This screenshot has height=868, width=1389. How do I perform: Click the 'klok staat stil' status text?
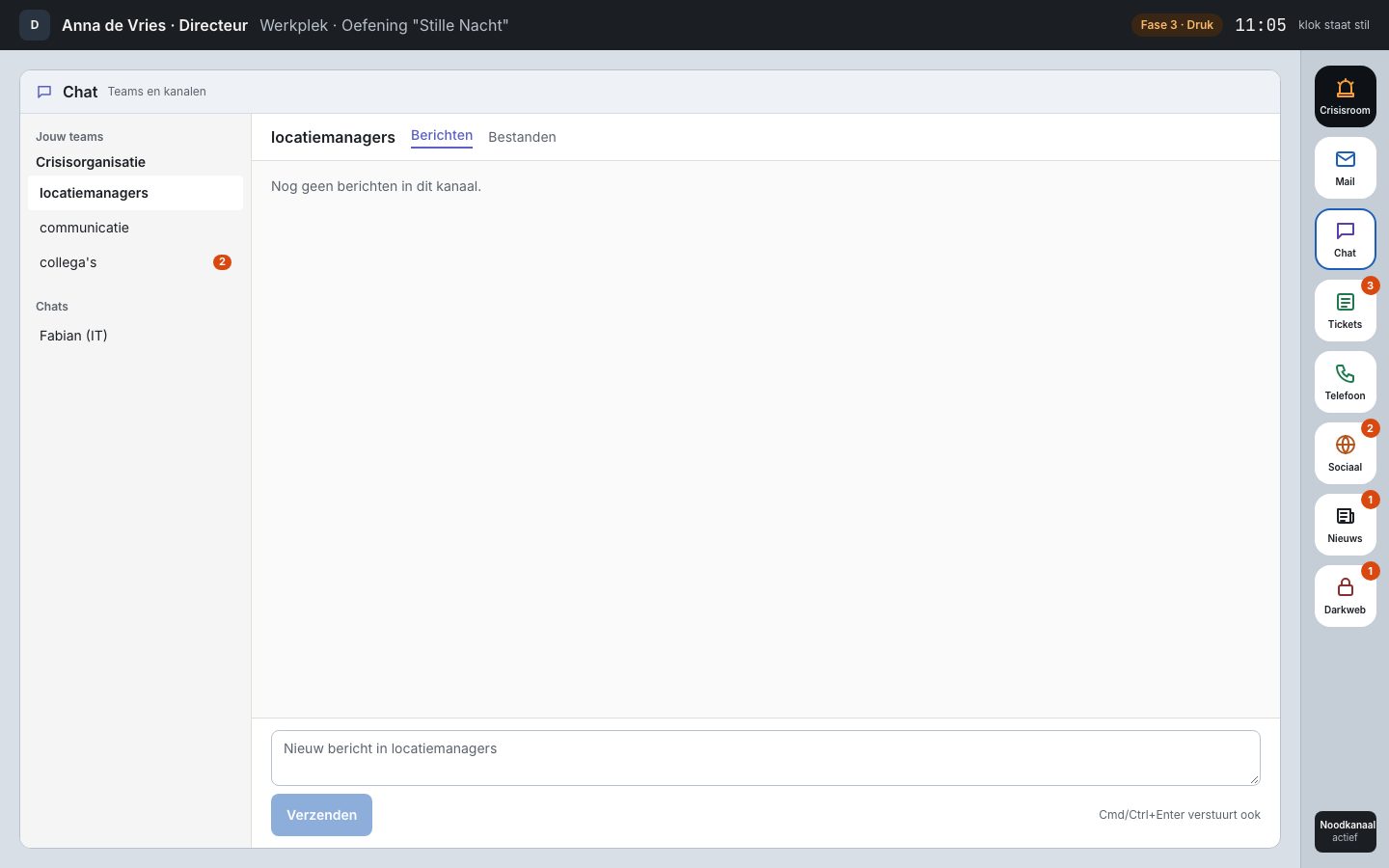(1334, 25)
